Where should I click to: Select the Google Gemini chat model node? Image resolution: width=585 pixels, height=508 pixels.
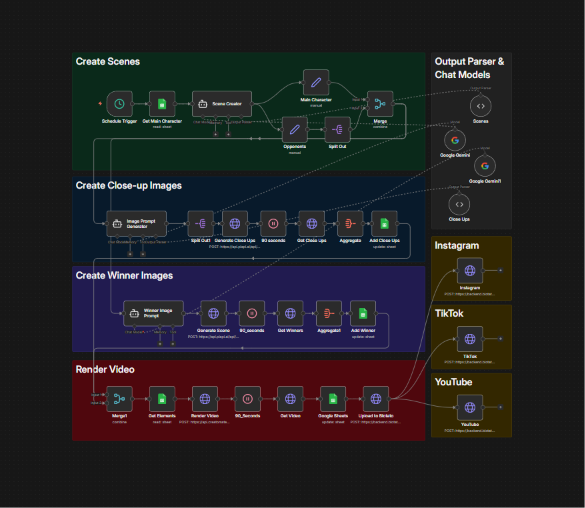[455, 141]
